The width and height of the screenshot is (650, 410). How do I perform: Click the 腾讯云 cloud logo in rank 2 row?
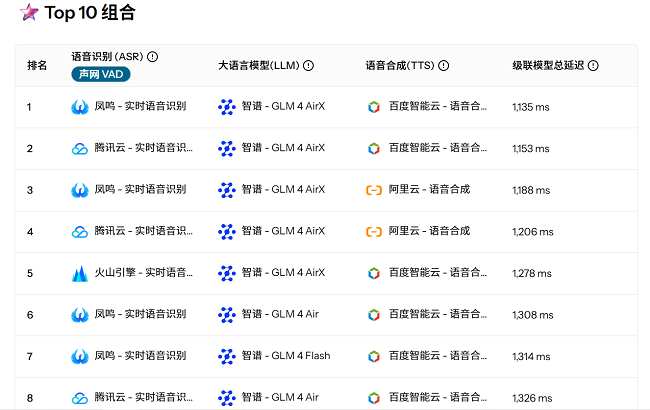[80, 148]
